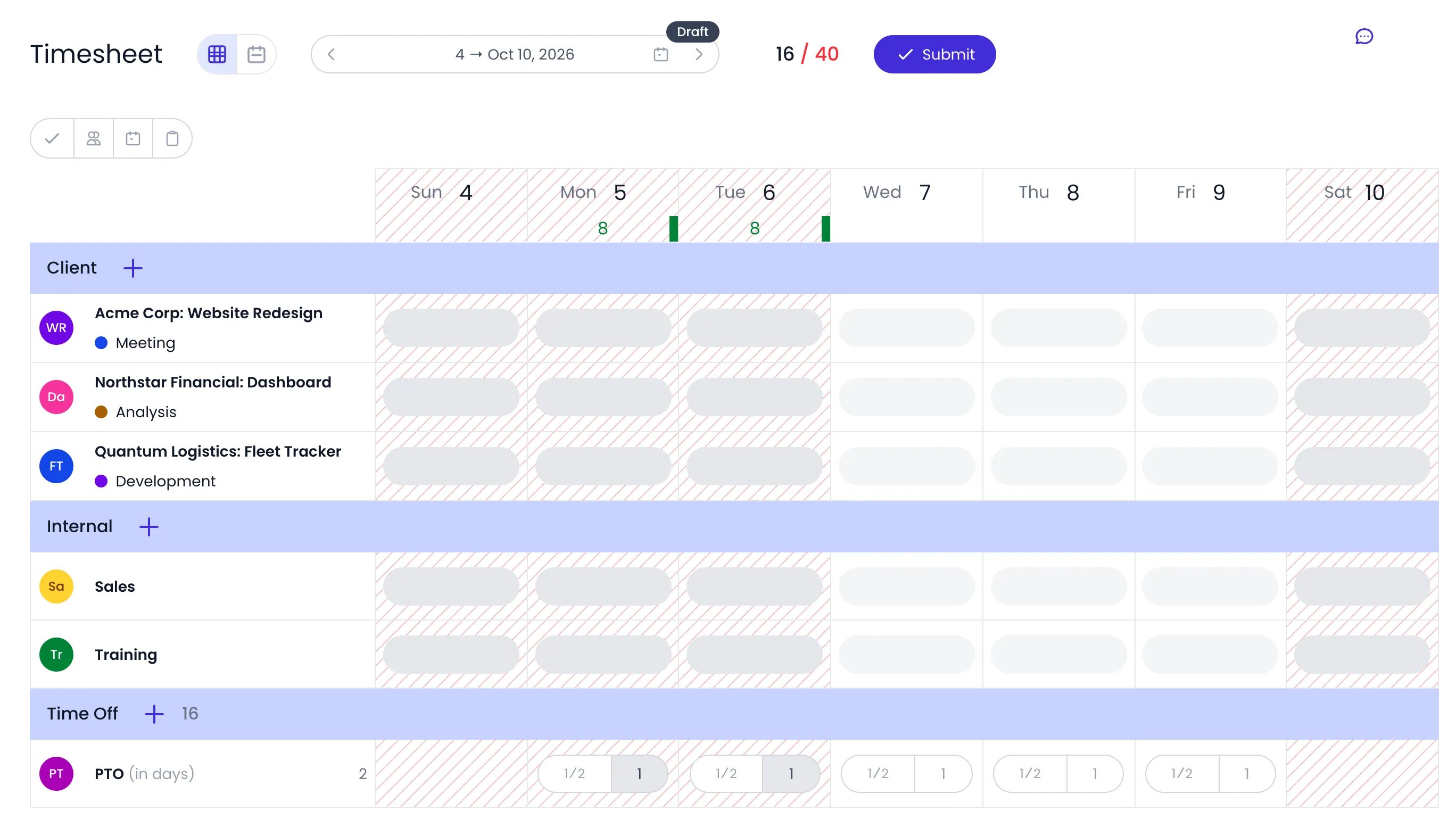The width and height of the screenshot is (1456, 827).
Task: Click the WR project avatar
Action: 56,328
